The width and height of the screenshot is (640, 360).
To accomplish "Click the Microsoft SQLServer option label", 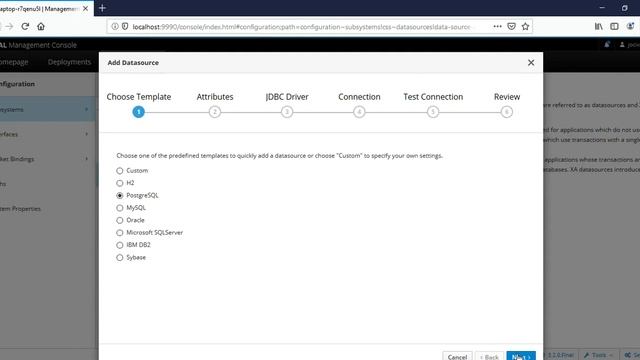I will point(154,233).
